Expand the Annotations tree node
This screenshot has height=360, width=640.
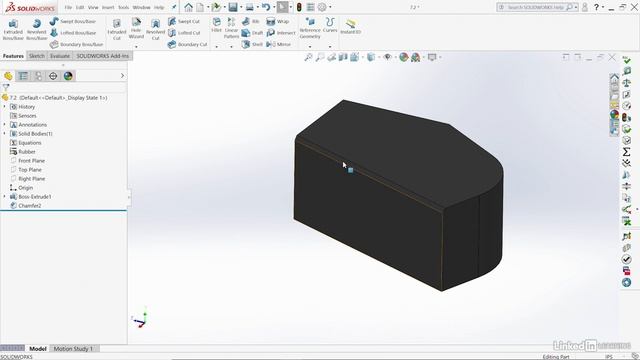click(x=4, y=124)
